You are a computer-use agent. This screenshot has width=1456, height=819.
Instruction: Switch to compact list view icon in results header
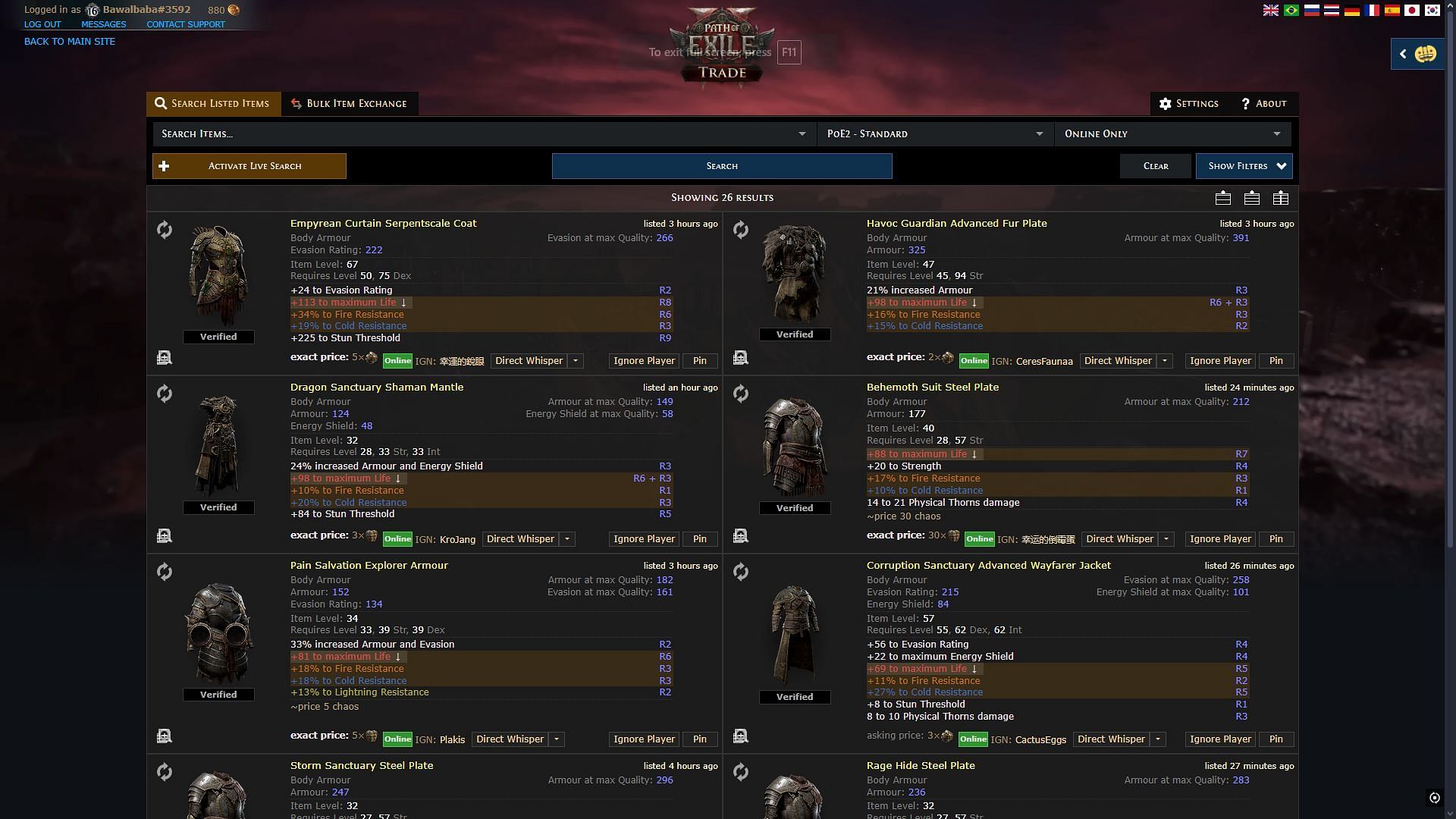point(1250,198)
